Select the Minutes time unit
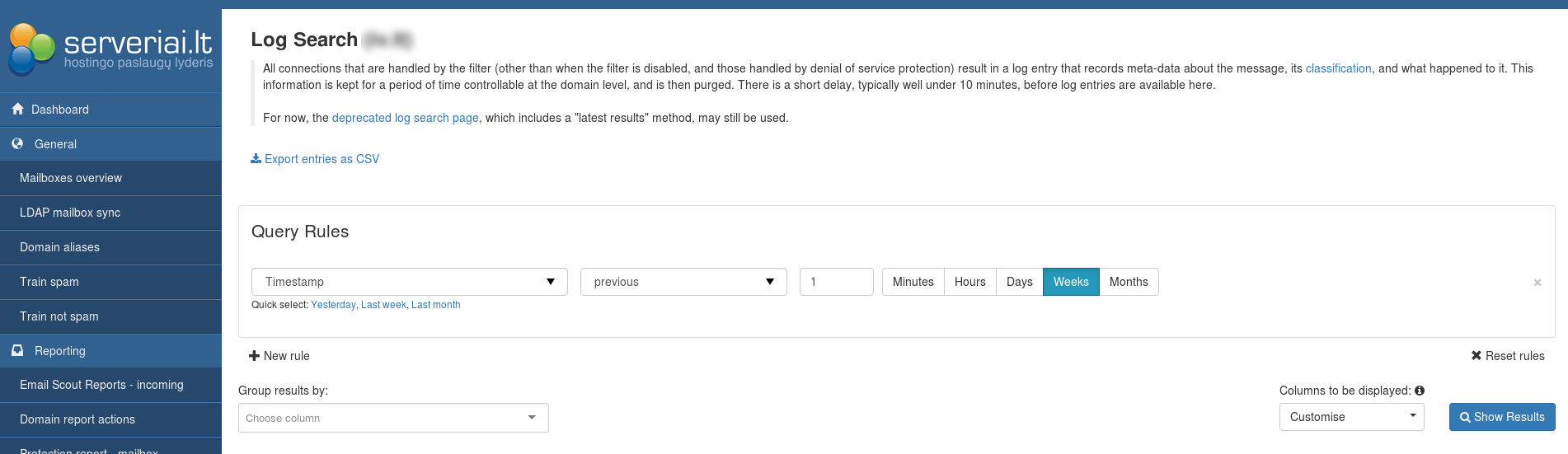This screenshot has height=454, width=1568. [913, 282]
